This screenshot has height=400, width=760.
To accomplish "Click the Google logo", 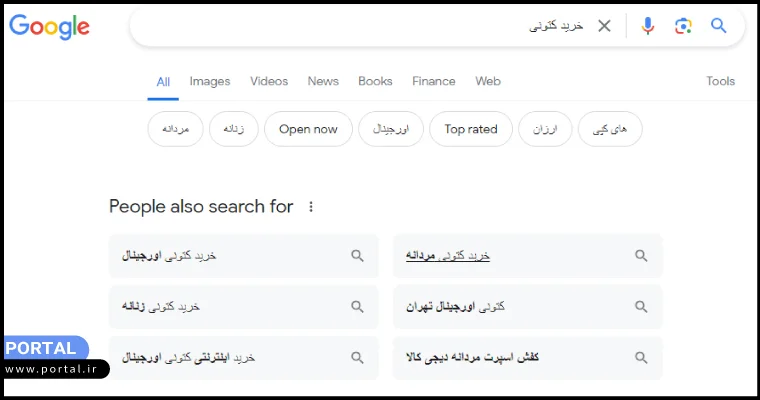I will pos(49,27).
